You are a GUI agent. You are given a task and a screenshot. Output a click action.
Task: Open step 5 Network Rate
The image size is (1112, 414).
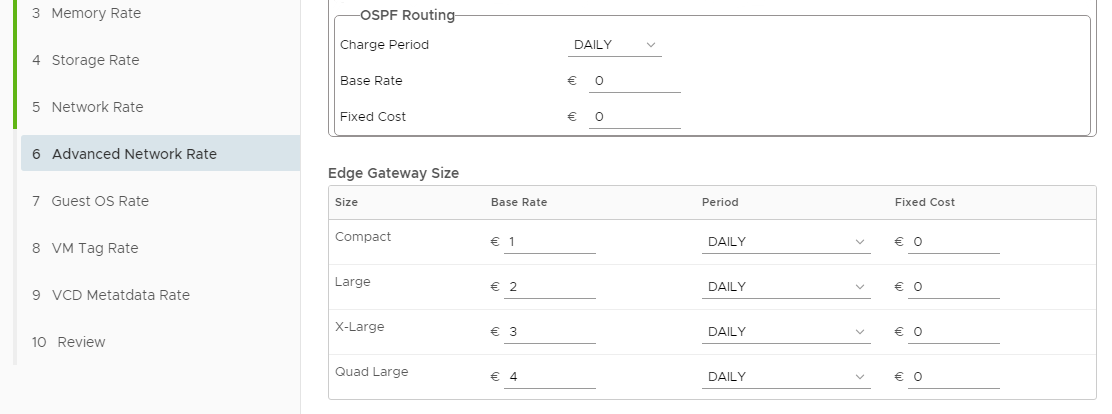pos(97,107)
